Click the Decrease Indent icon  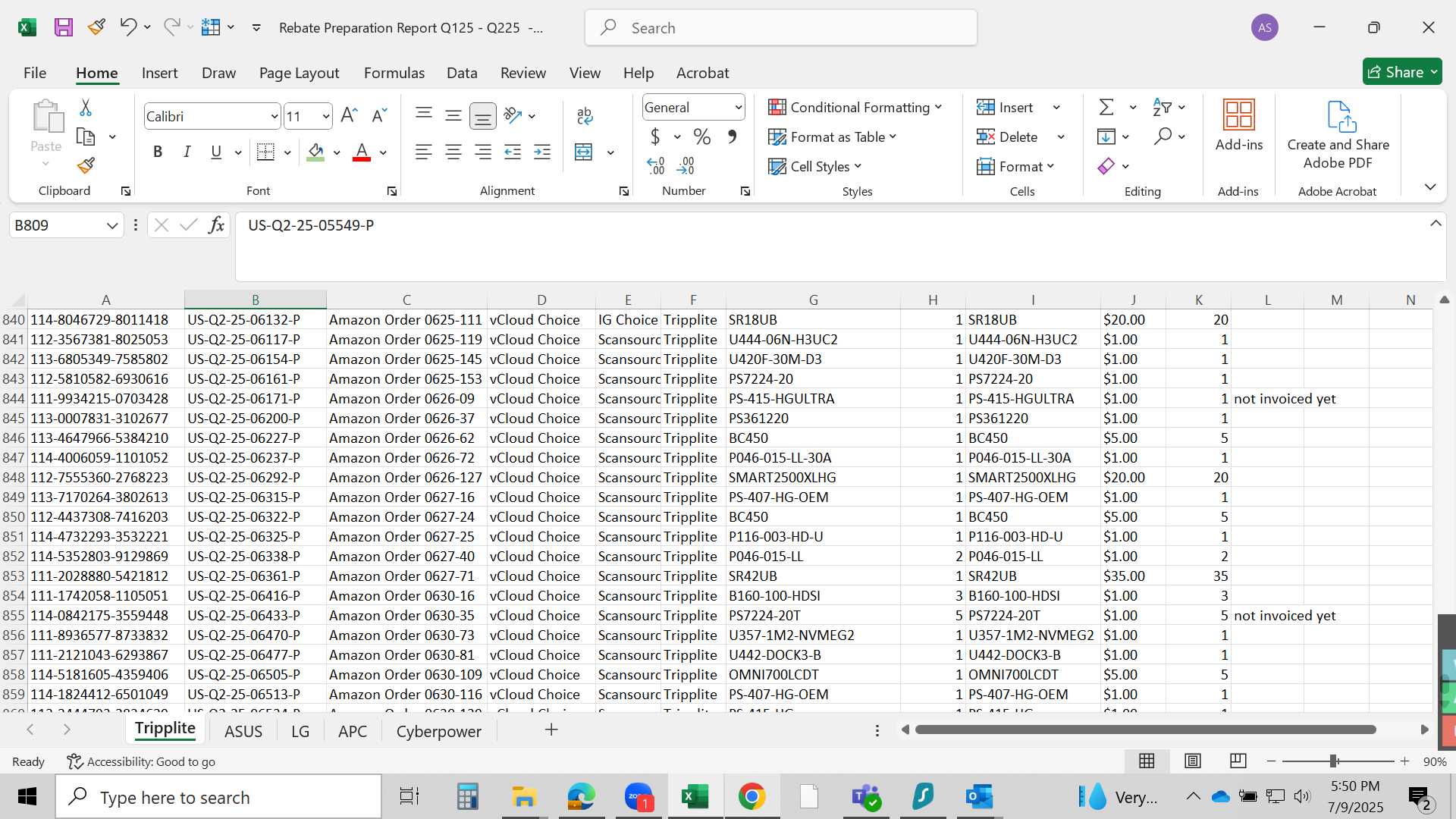coord(513,152)
